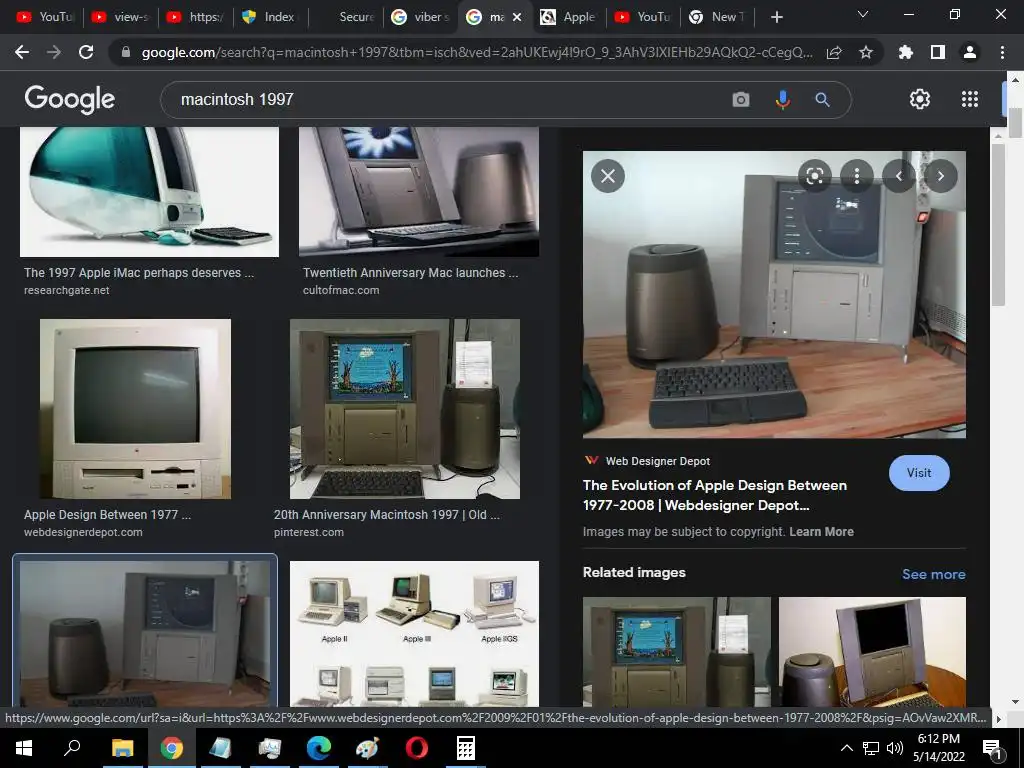The width and height of the screenshot is (1024, 768).
Task: Switch to the New Tab tab
Action: [x=717, y=17]
